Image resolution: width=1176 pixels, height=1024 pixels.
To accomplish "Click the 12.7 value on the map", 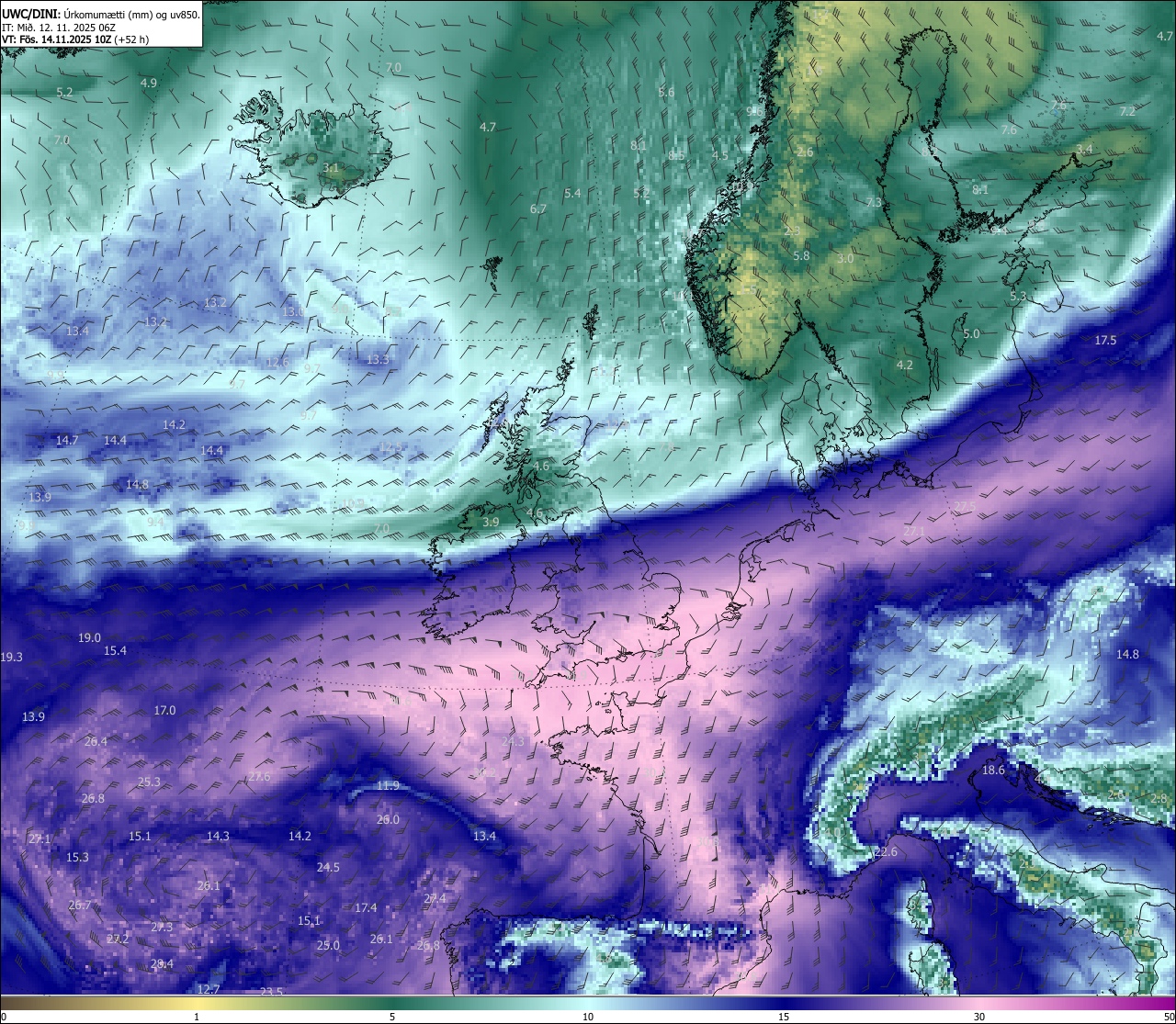I will (209, 989).
